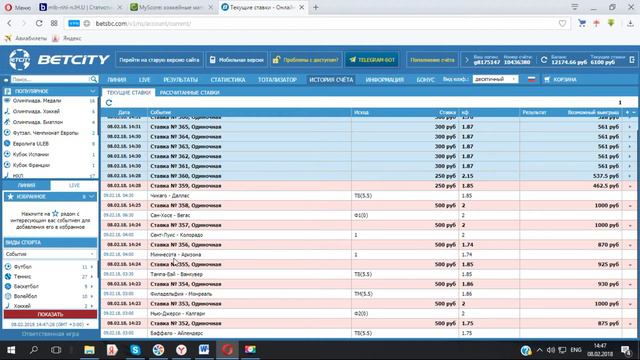Reload page with browser refresh button
Image resolution: width=640 pixels, height=360 pixels.
click(x=39, y=23)
